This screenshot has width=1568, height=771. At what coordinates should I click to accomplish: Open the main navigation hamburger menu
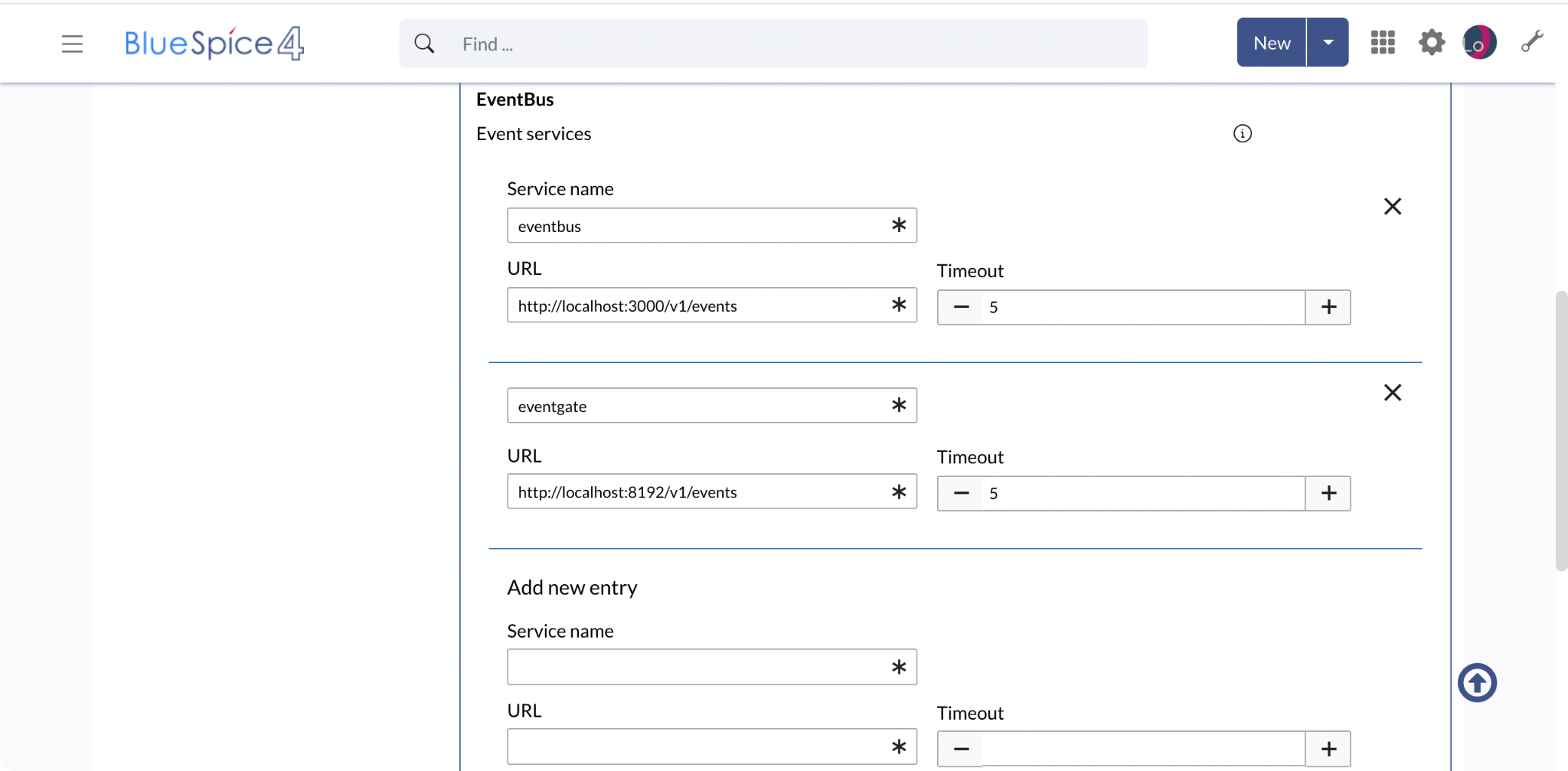[72, 44]
